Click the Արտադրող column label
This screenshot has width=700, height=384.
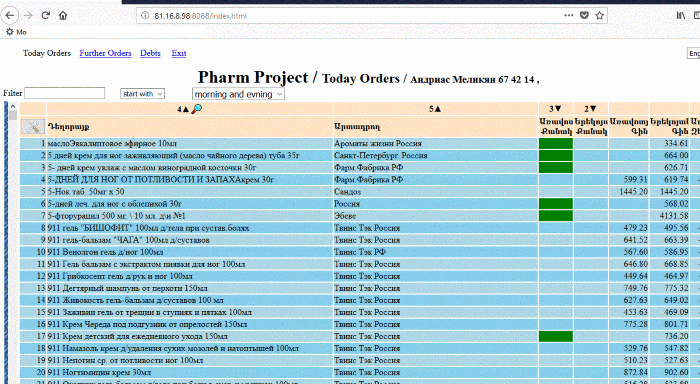[357, 127]
